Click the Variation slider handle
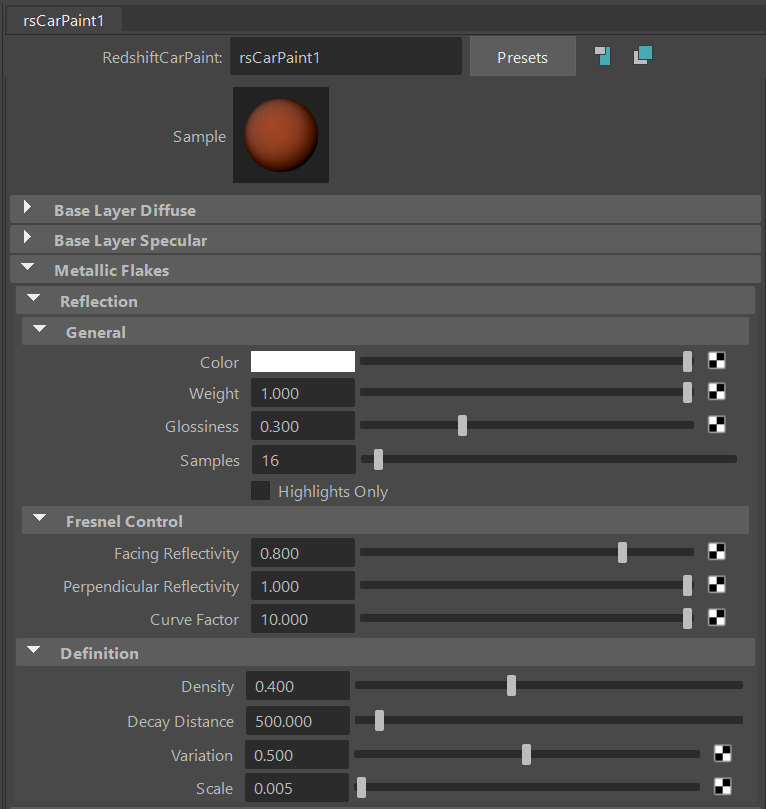This screenshot has width=766, height=809. point(526,754)
